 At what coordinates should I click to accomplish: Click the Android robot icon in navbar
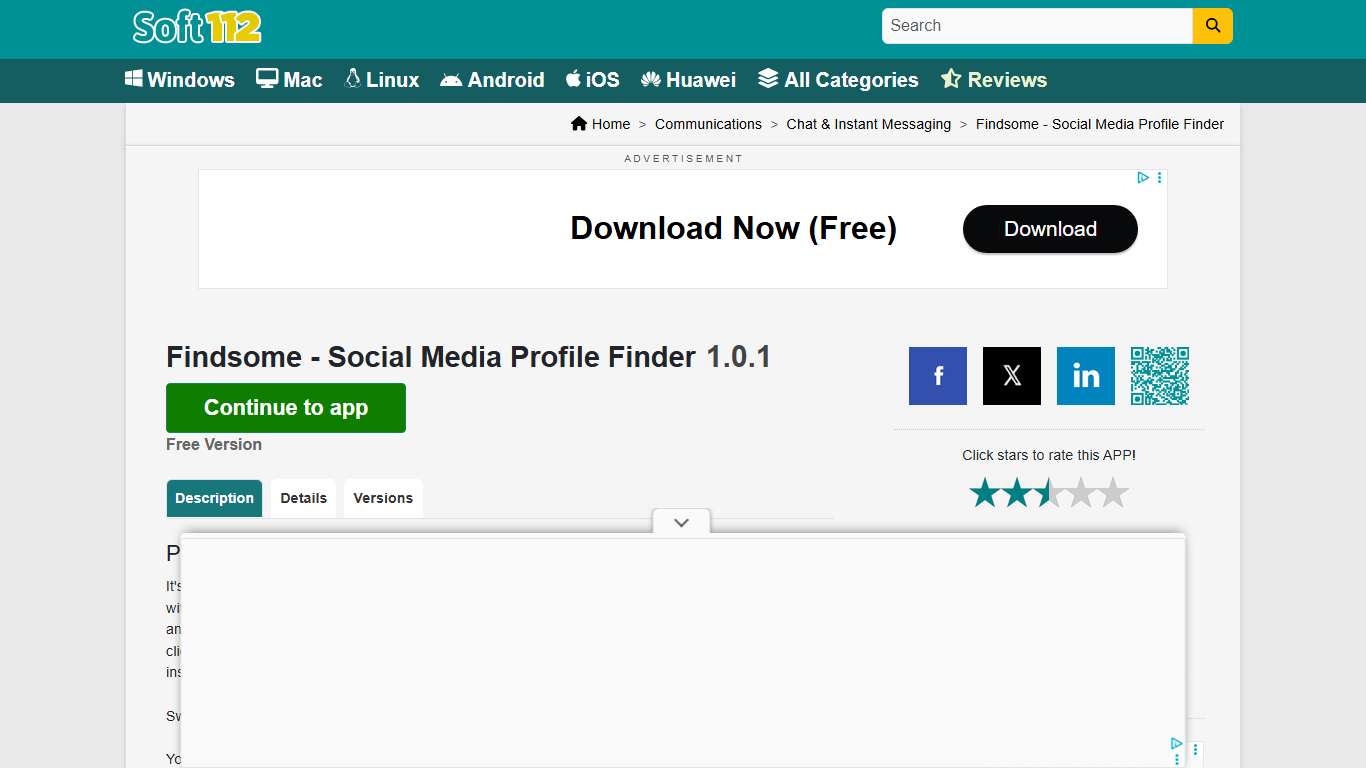[452, 79]
